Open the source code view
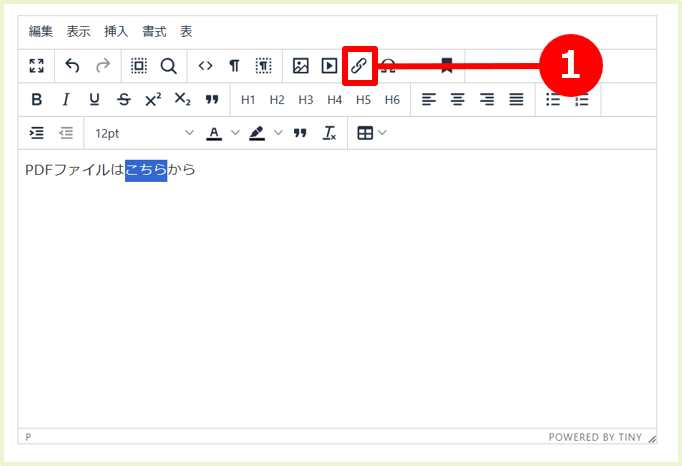The image size is (682, 466). pos(205,66)
